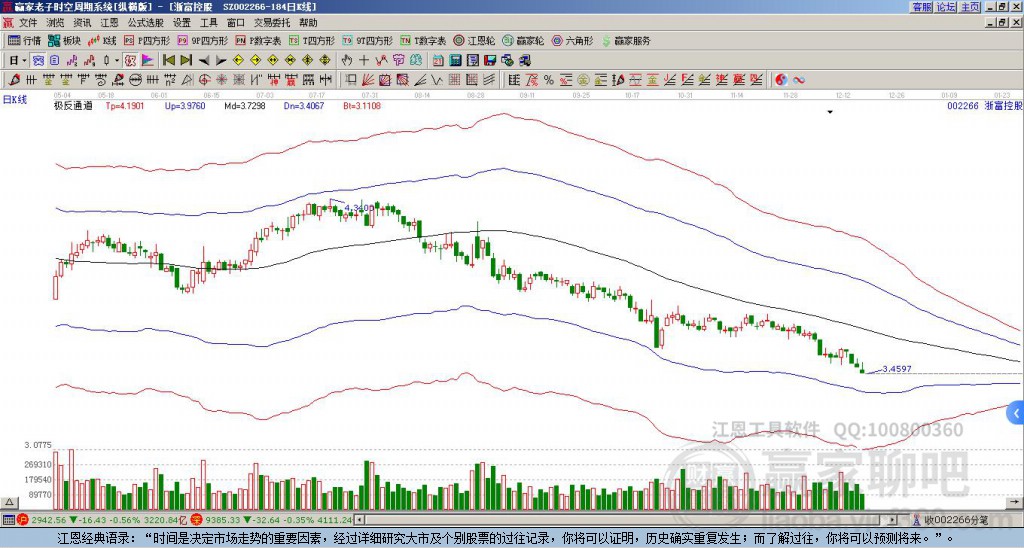Open the calculator icon
Image resolution: width=1024 pixels, height=548 pixels.
pos(455,60)
